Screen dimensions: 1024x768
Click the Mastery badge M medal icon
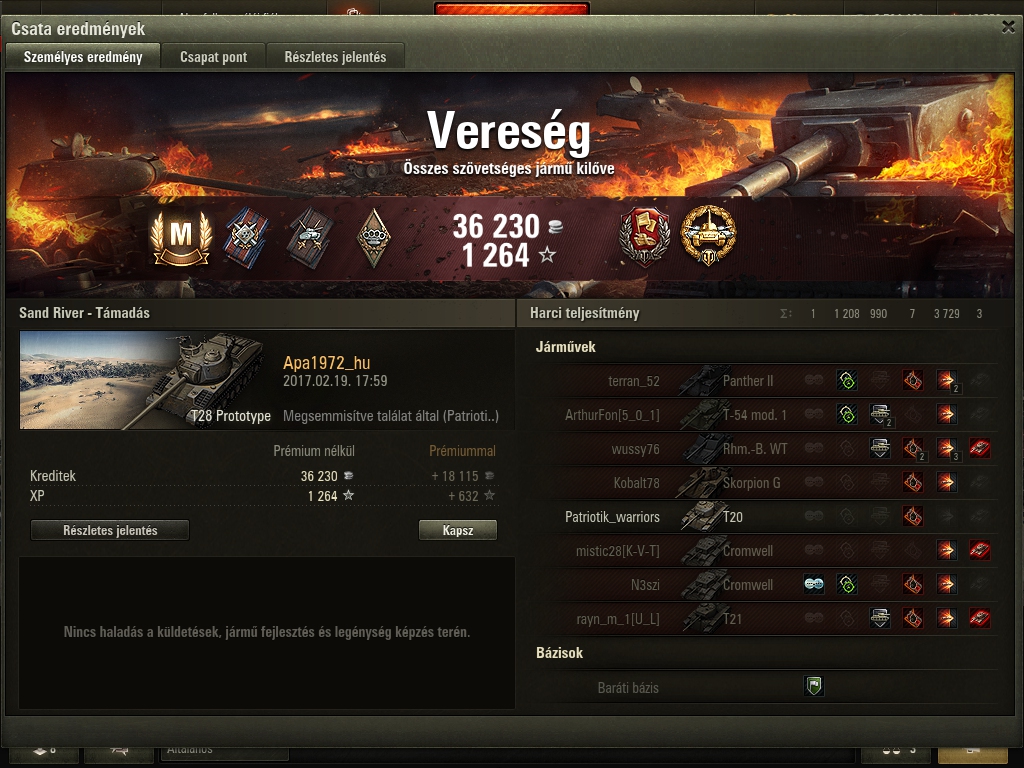coord(181,237)
